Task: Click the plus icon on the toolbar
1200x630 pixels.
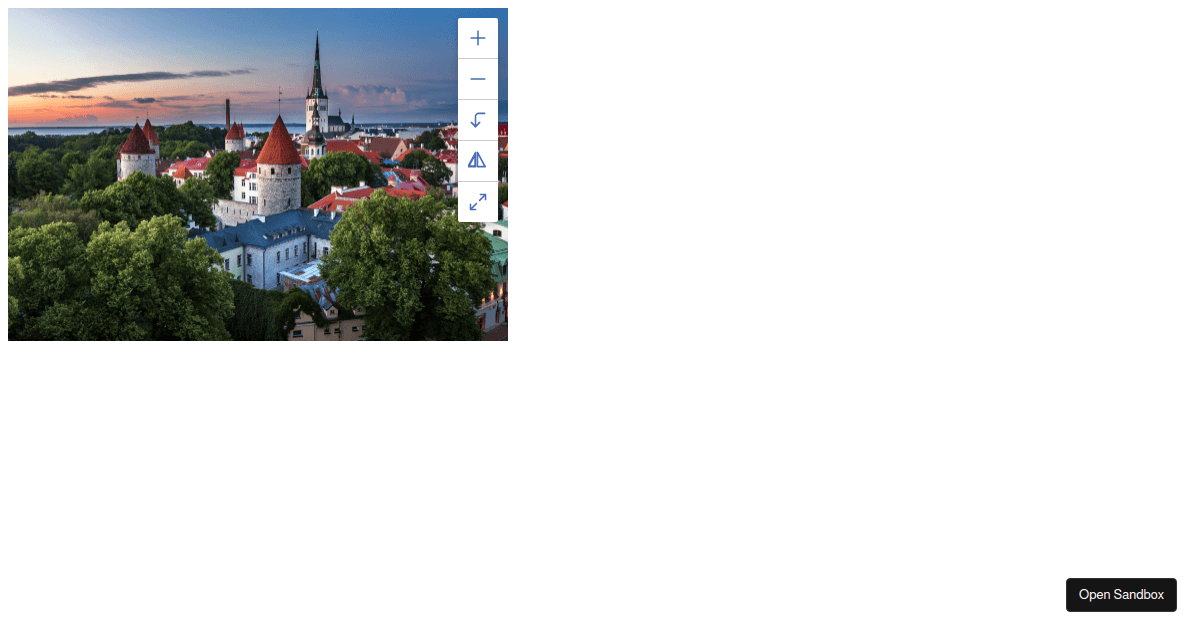Action: 478,38
